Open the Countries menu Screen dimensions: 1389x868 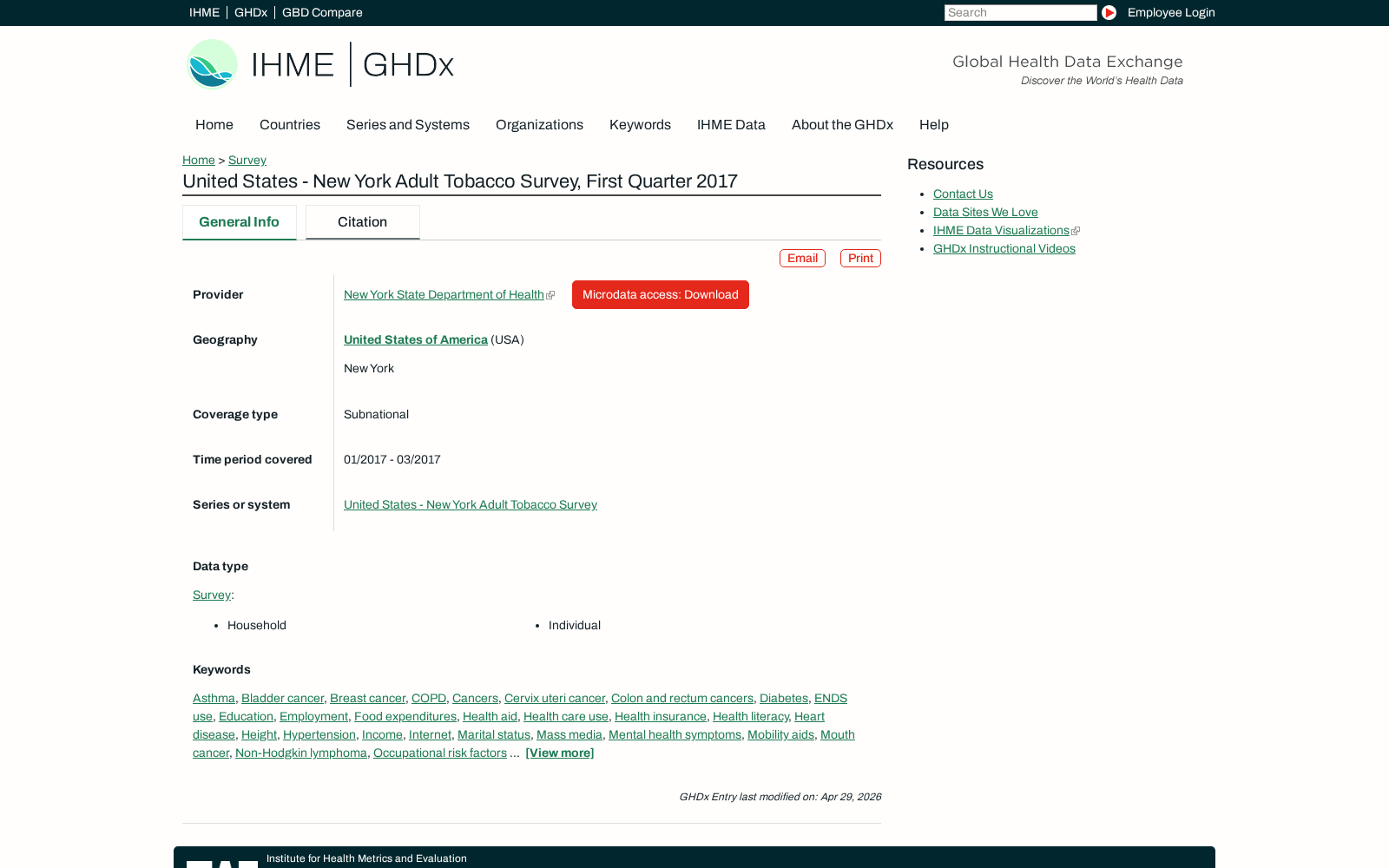(290, 125)
